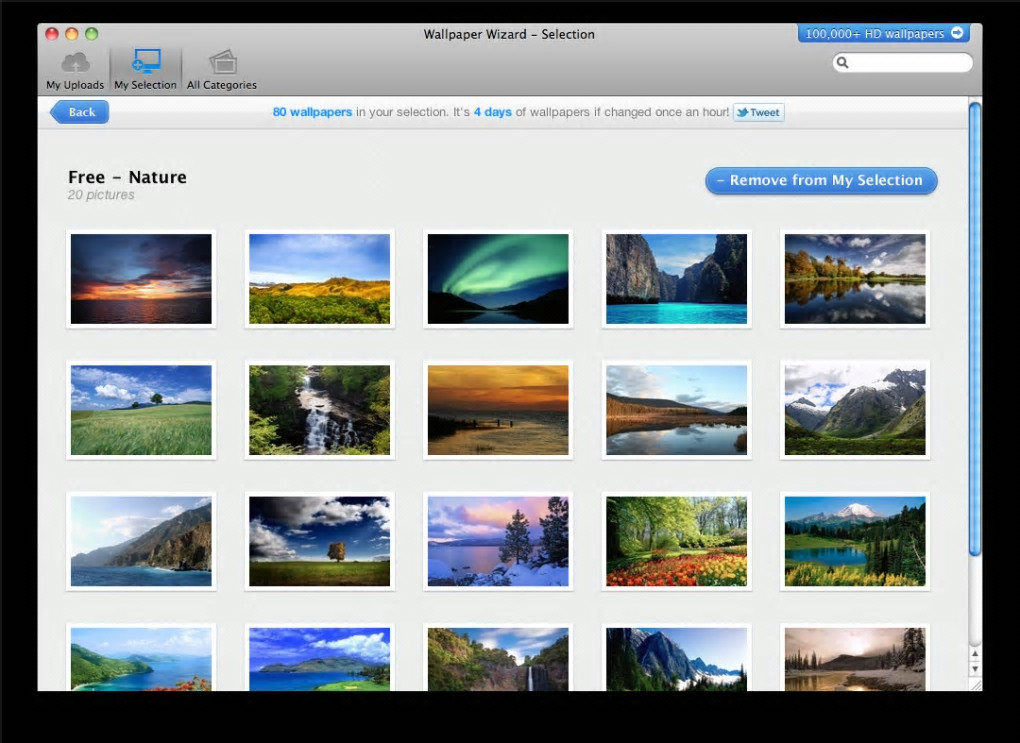Select the orange sunset pier thumbnail
The height and width of the screenshot is (743, 1020).
coord(498,410)
